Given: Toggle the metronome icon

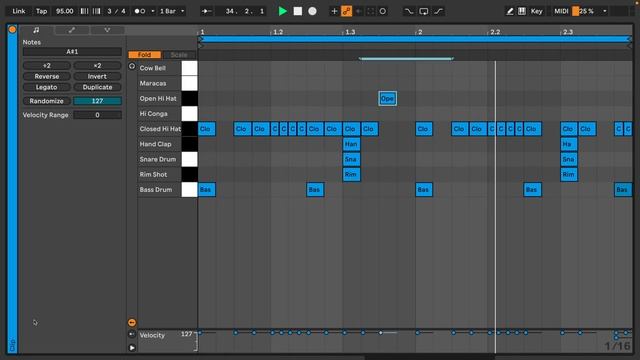Looking at the screenshot, I should [140, 11].
